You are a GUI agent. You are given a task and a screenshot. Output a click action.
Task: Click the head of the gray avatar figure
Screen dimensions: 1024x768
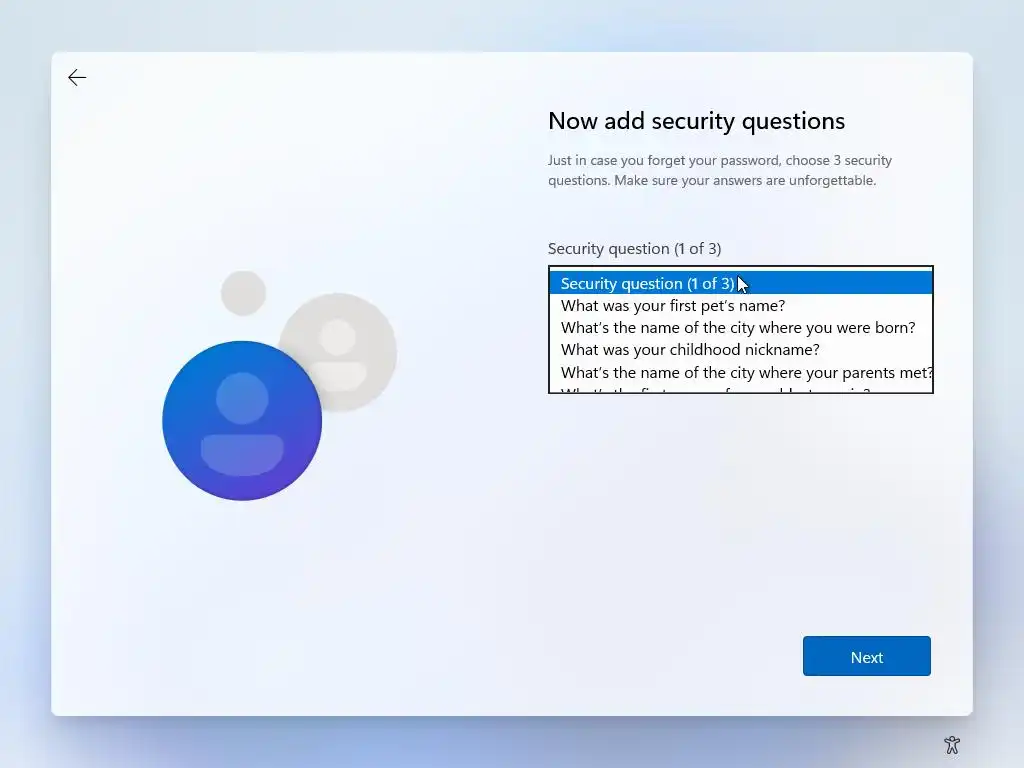pyautogui.click(x=338, y=337)
